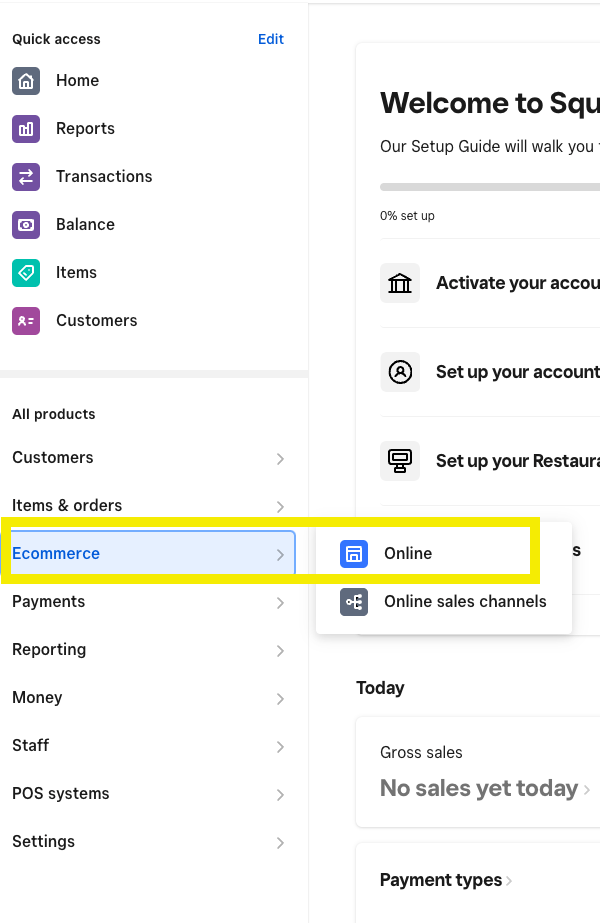
Task: Click the Transactions arrows icon
Action: tap(26, 177)
